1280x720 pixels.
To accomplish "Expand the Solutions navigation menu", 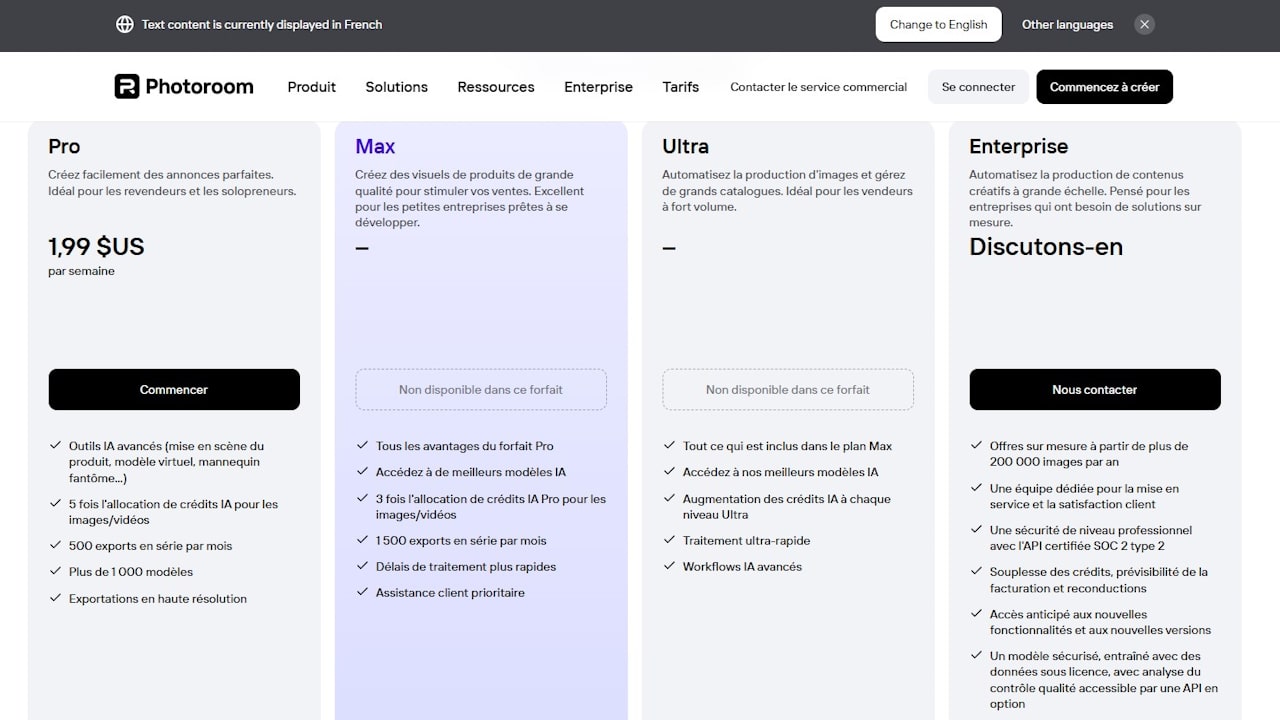I will (x=396, y=87).
